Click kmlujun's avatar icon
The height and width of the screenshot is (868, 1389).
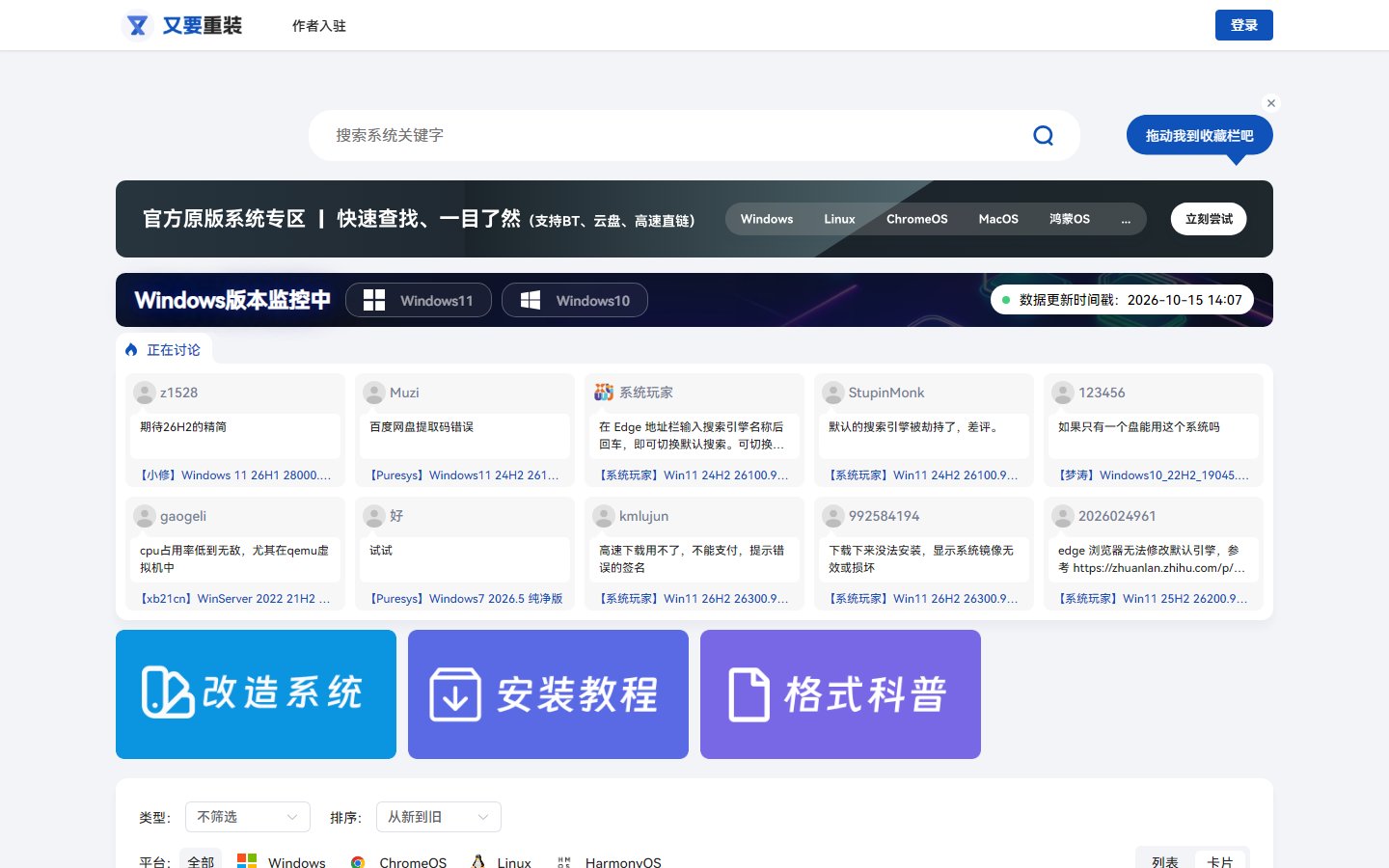pos(604,516)
